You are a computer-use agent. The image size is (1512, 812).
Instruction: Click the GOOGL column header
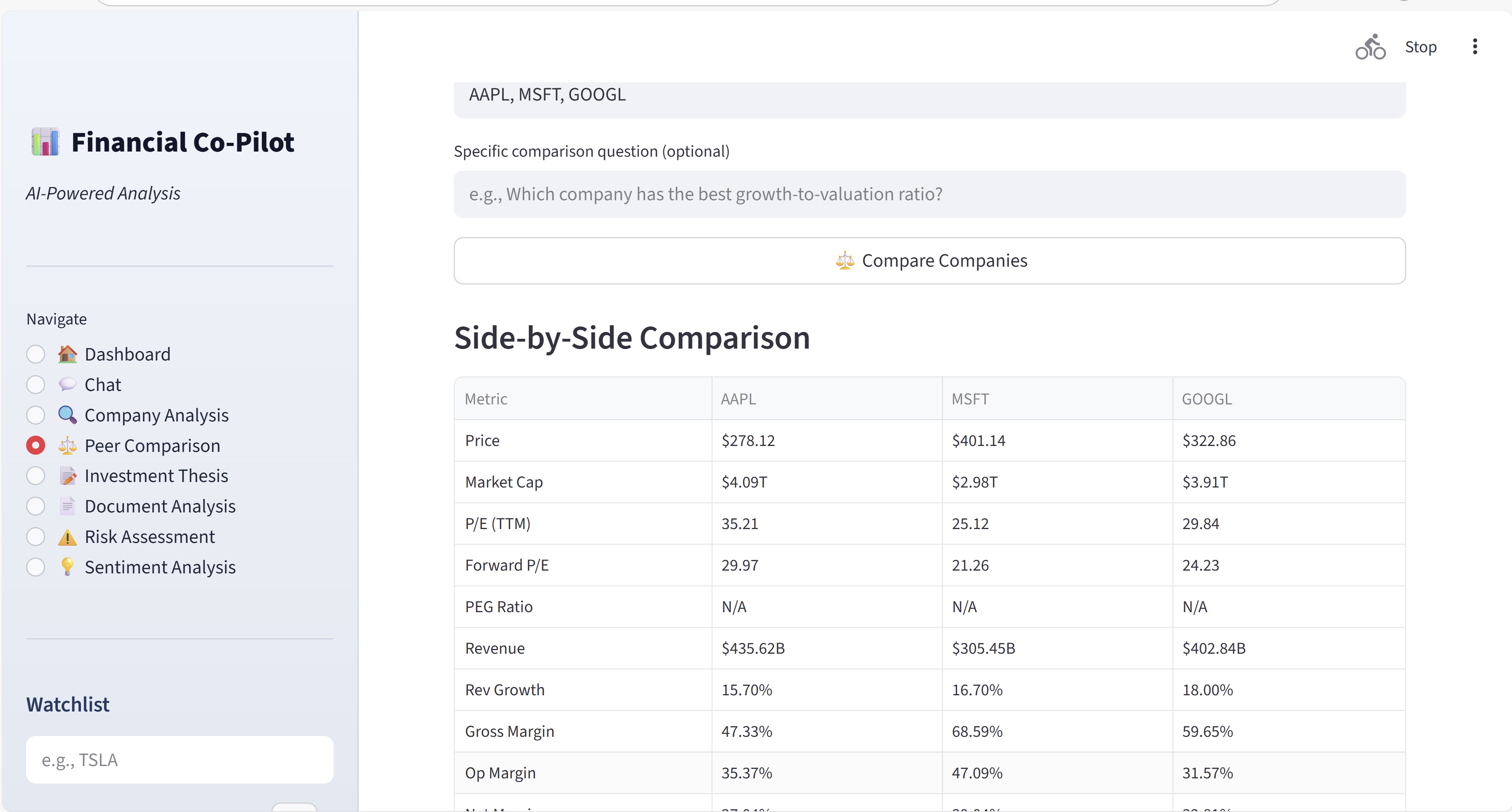click(1206, 399)
